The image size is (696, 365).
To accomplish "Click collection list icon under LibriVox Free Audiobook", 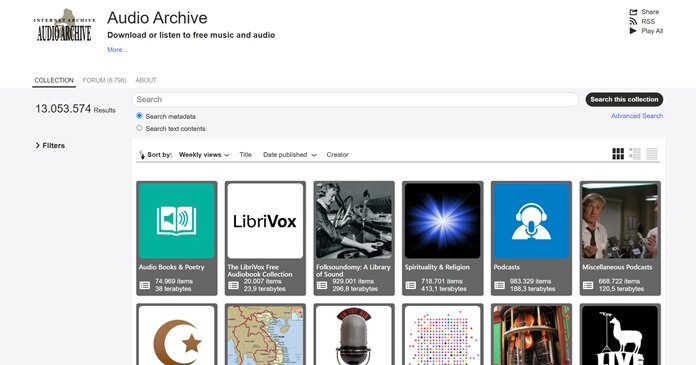I will pyautogui.click(x=233, y=285).
